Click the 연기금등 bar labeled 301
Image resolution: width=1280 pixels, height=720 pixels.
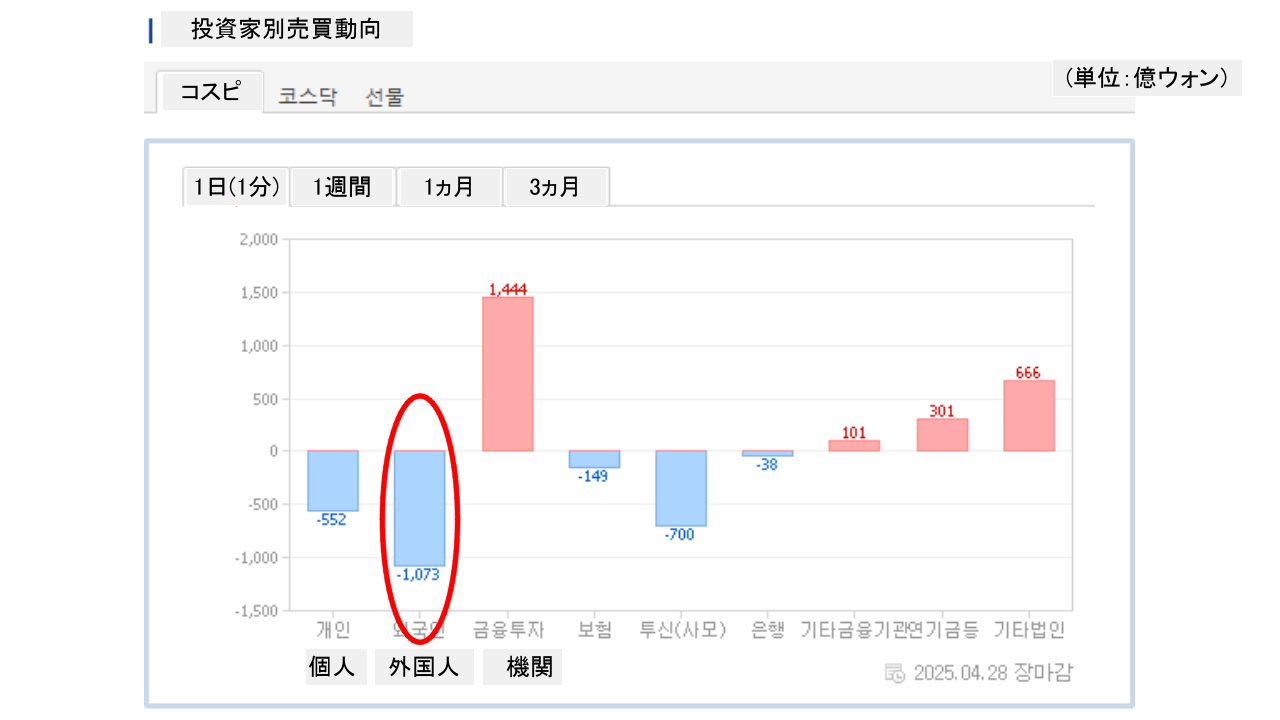(x=942, y=435)
